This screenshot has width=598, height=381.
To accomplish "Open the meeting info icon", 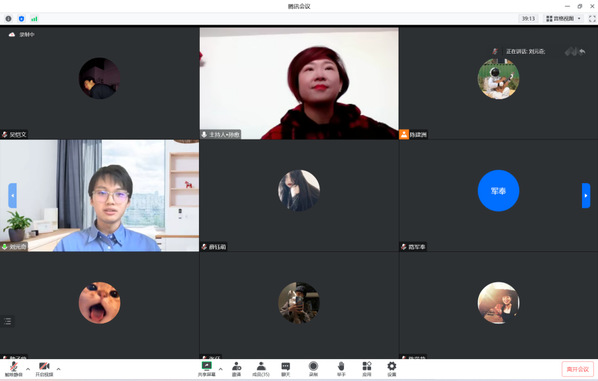I will [x=8, y=19].
